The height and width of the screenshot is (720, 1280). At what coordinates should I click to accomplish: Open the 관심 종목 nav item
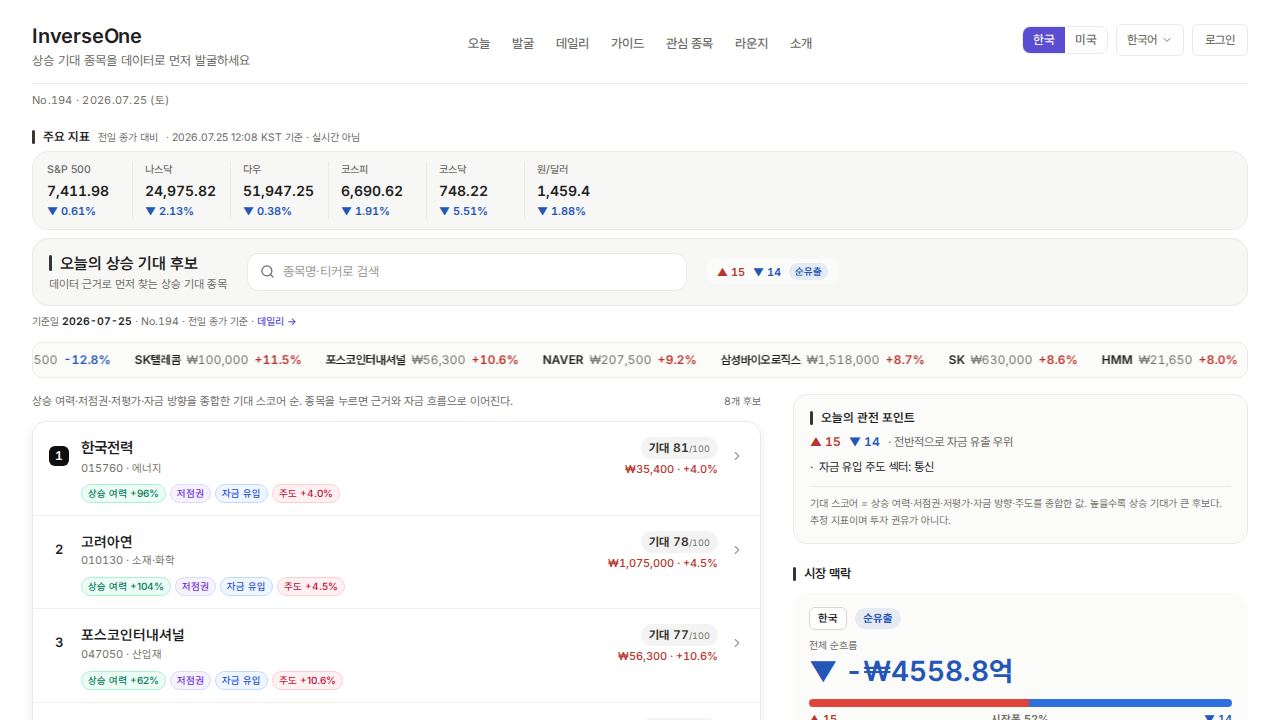click(689, 43)
